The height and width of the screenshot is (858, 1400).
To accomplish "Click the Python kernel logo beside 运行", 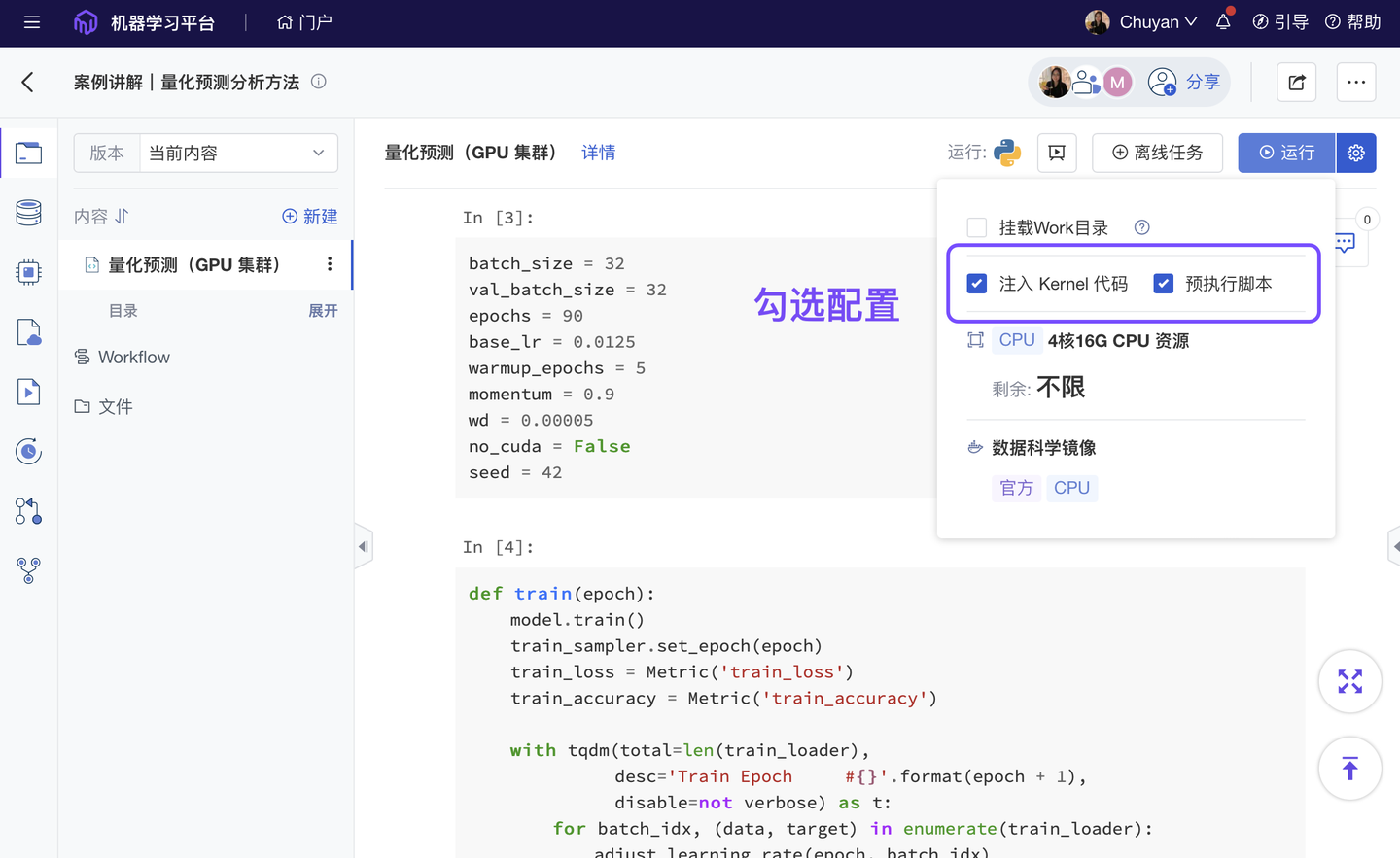I will tap(1008, 152).
